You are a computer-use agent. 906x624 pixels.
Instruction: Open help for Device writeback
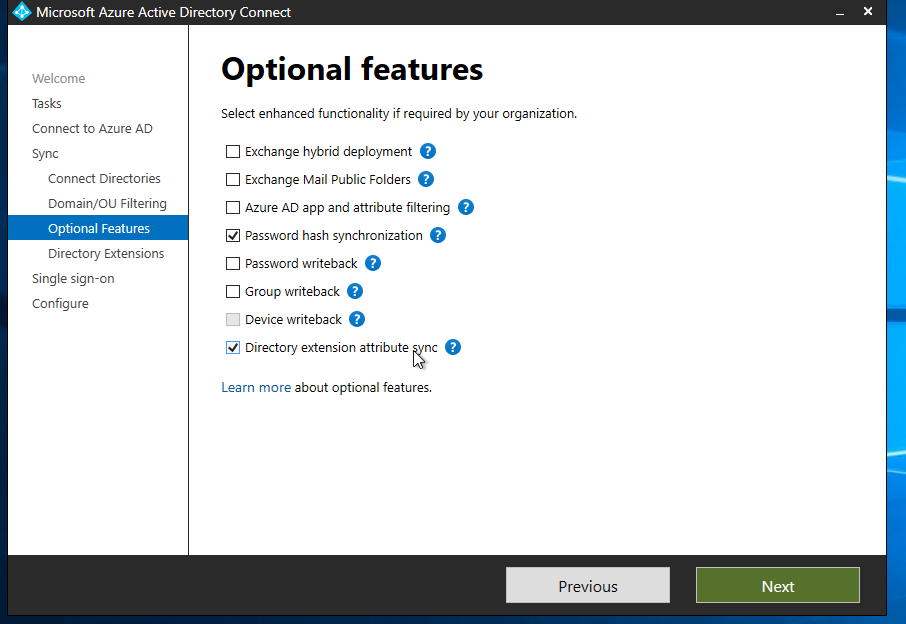357,320
